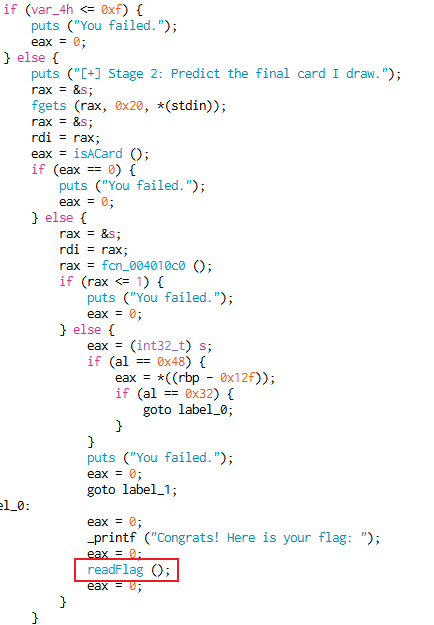Click the goto label_0 statement
The height and width of the screenshot is (625, 434).
[188, 410]
